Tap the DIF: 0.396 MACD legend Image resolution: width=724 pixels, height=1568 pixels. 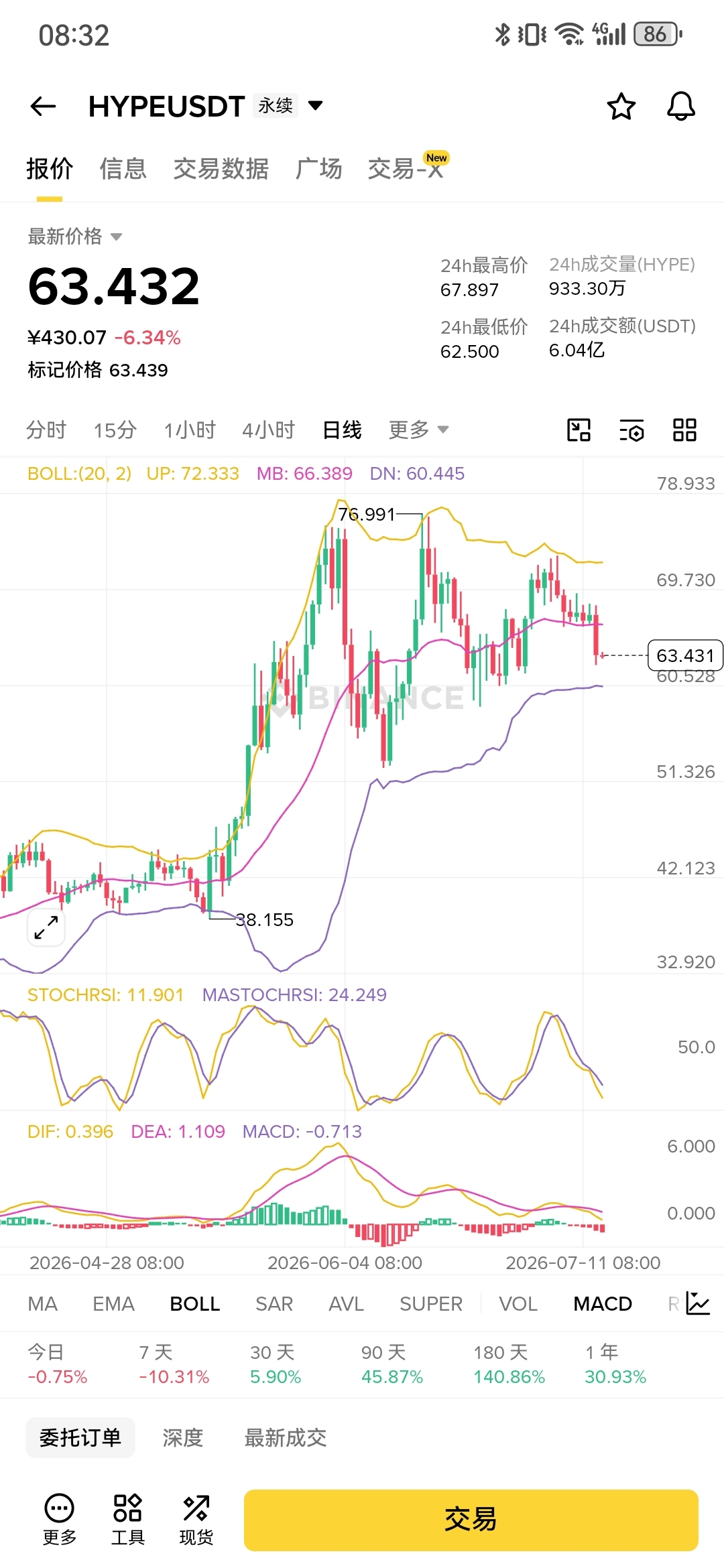tap(70, 1131)
